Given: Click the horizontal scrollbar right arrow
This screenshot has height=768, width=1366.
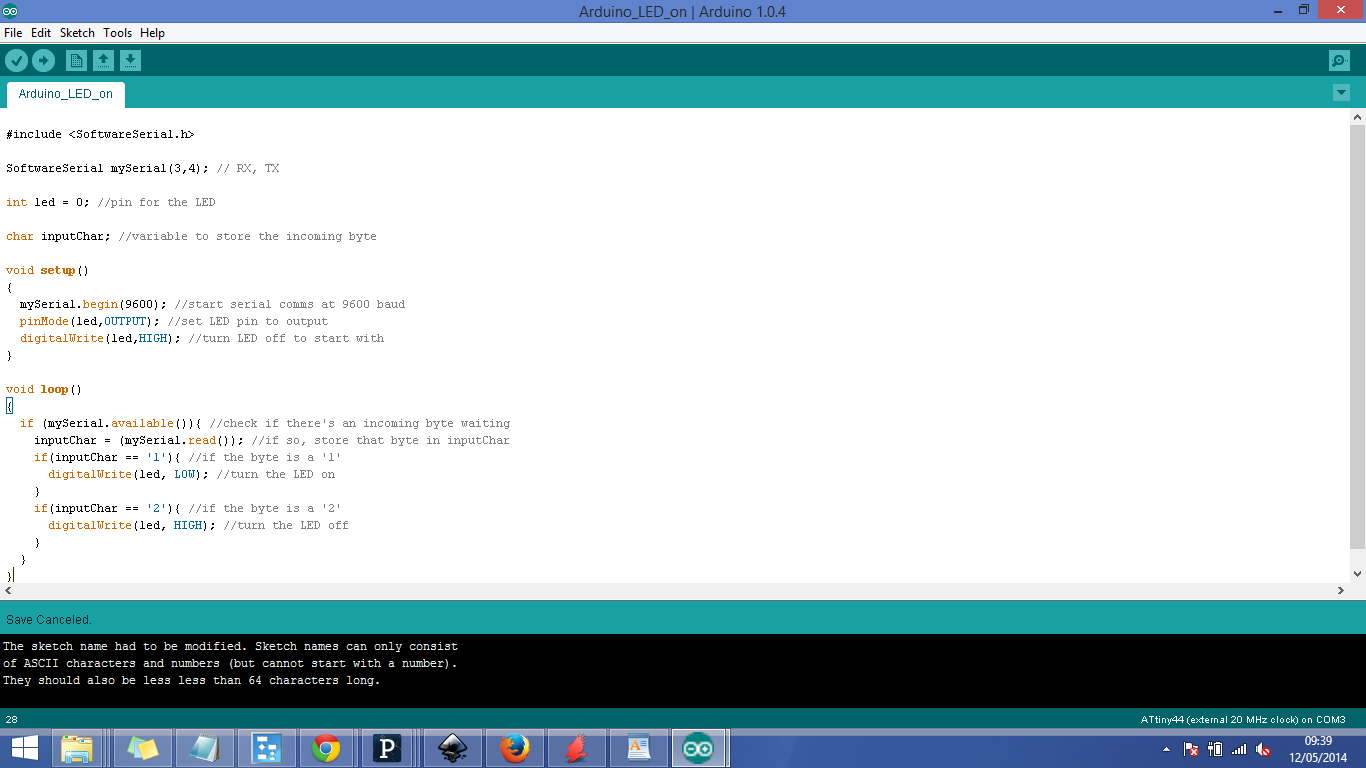Looking at the screenshot, I should click(1341, 591).
